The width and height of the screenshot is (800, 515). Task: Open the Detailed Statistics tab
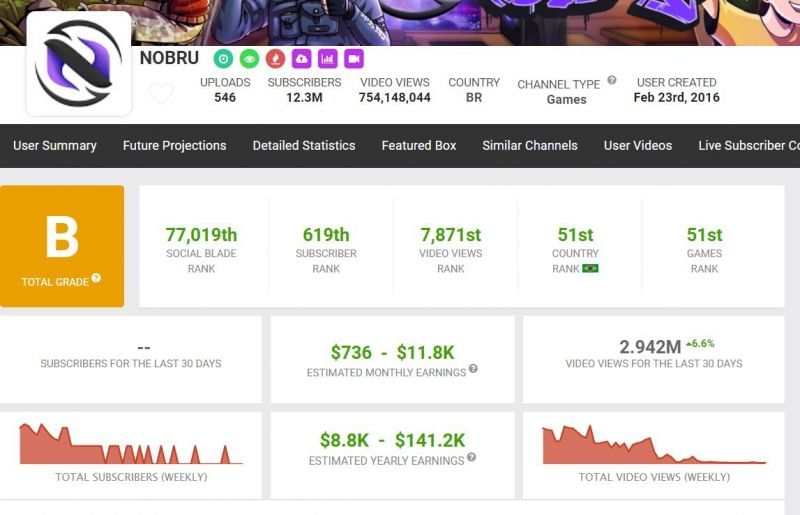[x=303, y=146]
